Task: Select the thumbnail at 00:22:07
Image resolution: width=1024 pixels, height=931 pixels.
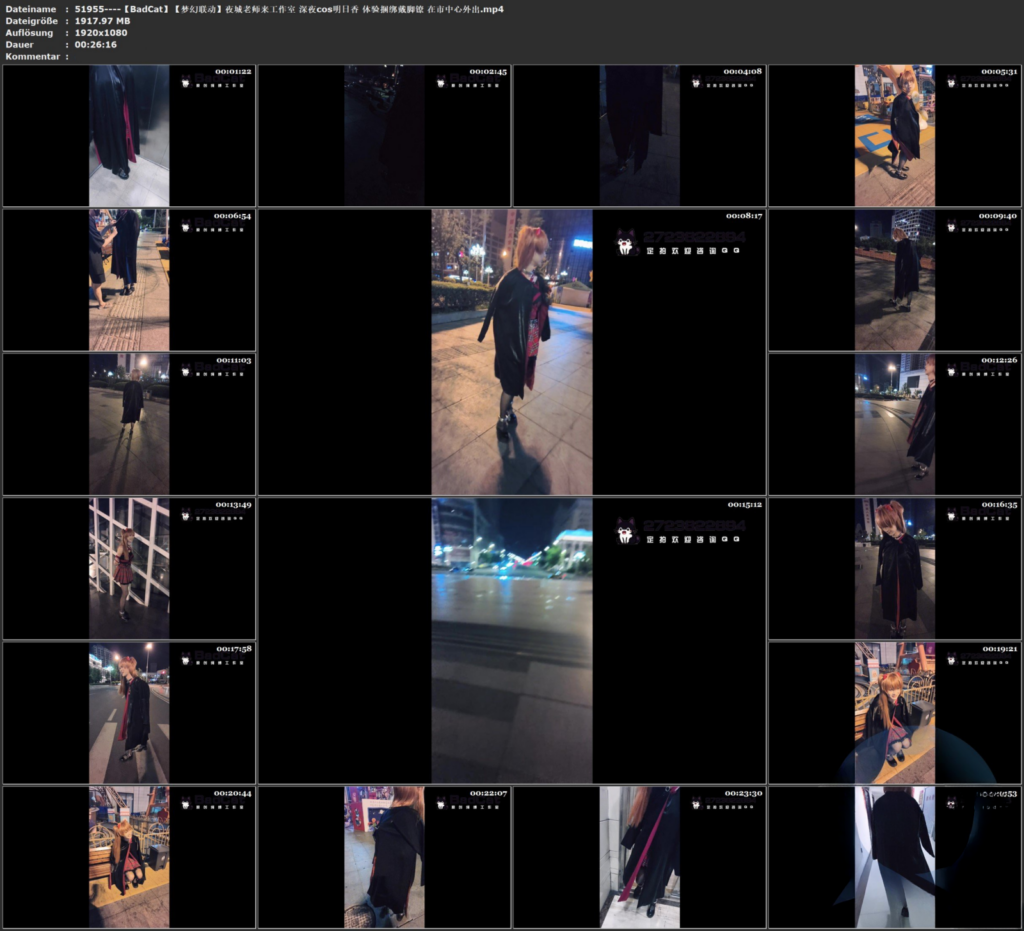Action: coord(384,857)
